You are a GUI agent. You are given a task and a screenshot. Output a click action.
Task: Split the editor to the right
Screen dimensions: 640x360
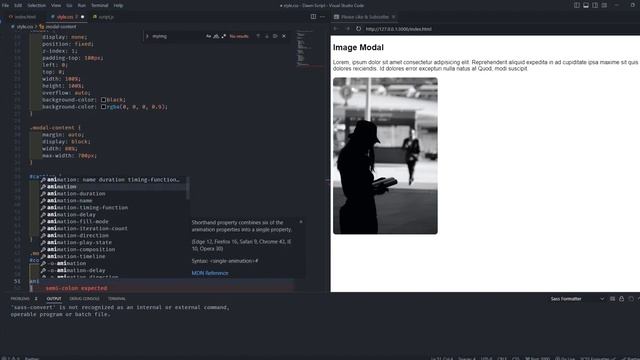coord(313,17)
